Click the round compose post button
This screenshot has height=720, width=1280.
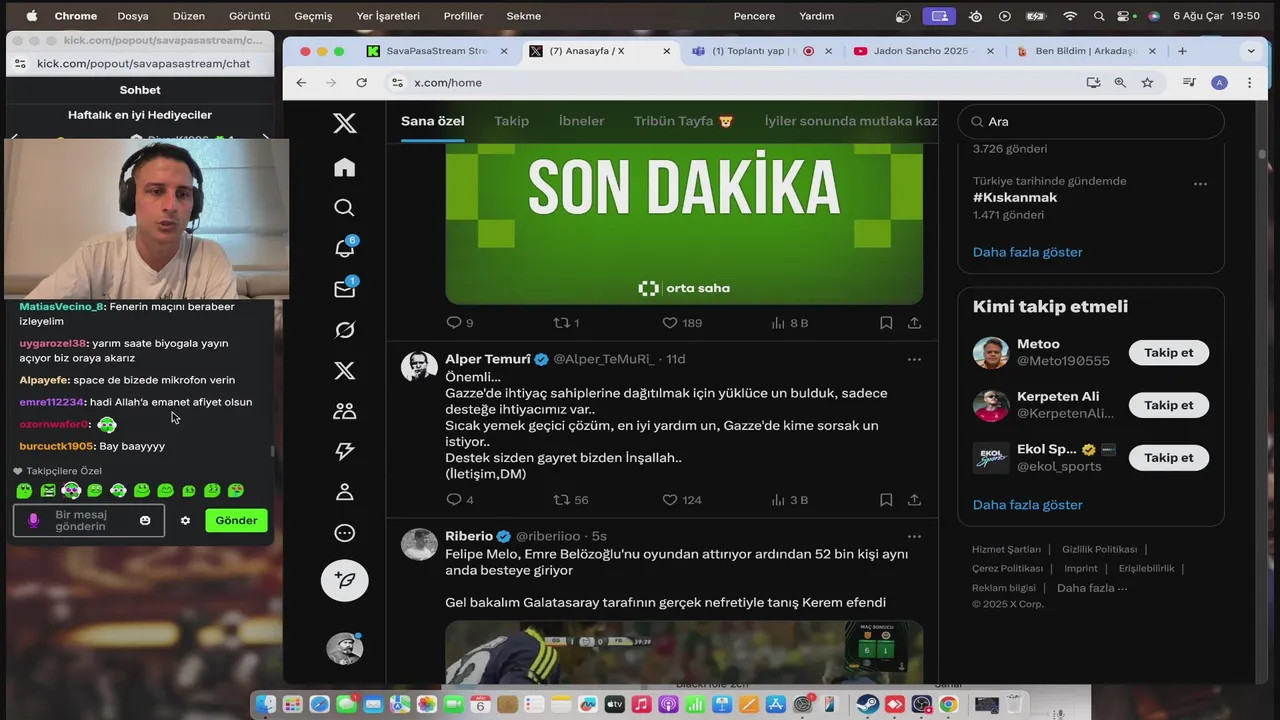click(344, 581)
